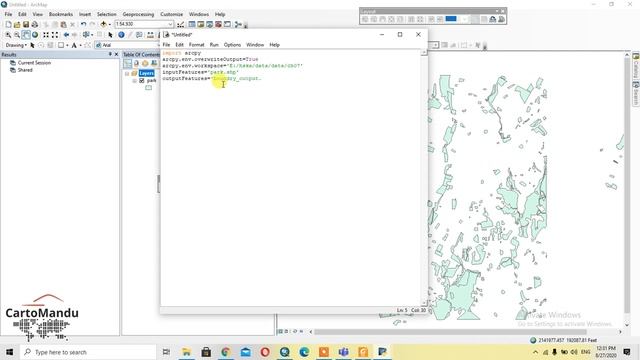Open the Add Data dropdown arrow

click(109, 24)
